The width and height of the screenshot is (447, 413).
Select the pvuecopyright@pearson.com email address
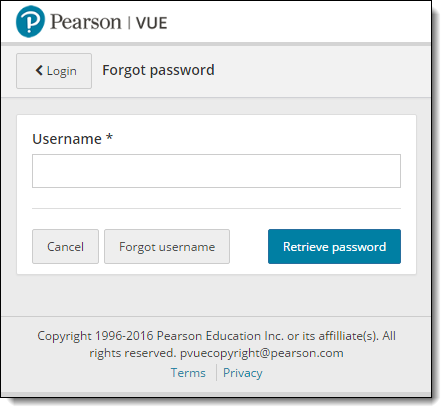[x=262, y=353]
